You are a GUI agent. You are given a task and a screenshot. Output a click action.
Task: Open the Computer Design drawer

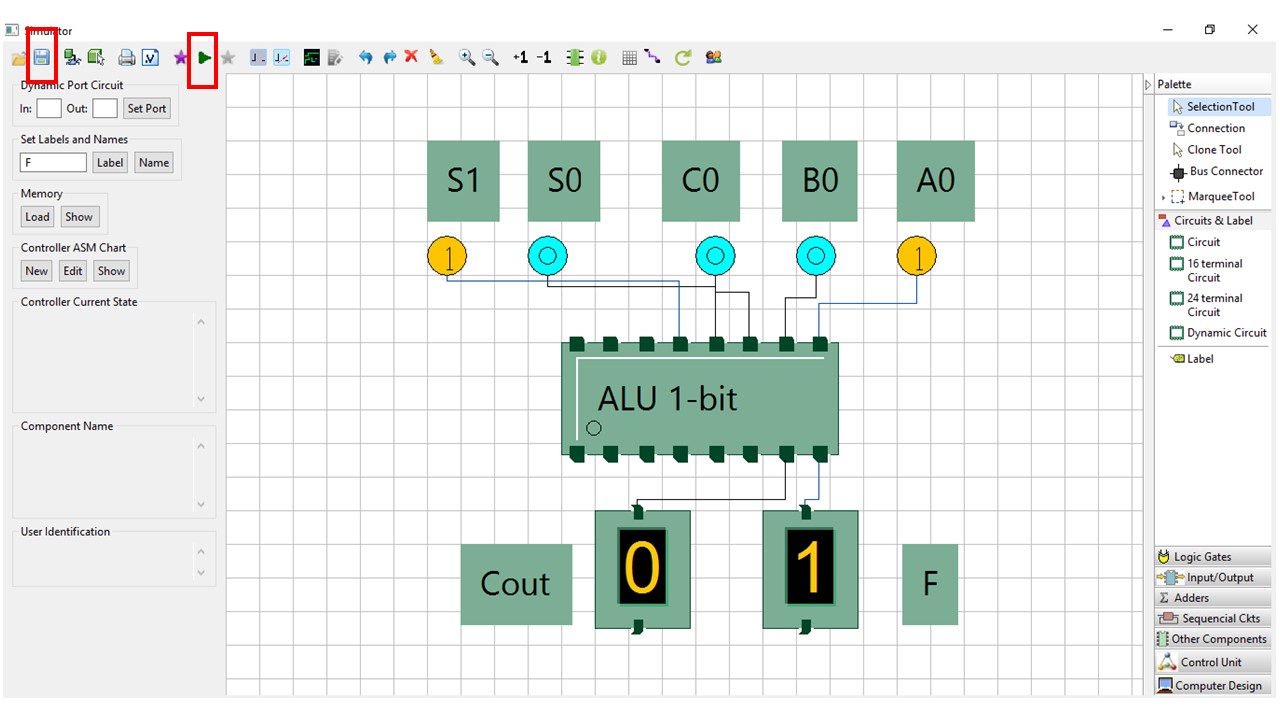click(x=1213, y=686)
